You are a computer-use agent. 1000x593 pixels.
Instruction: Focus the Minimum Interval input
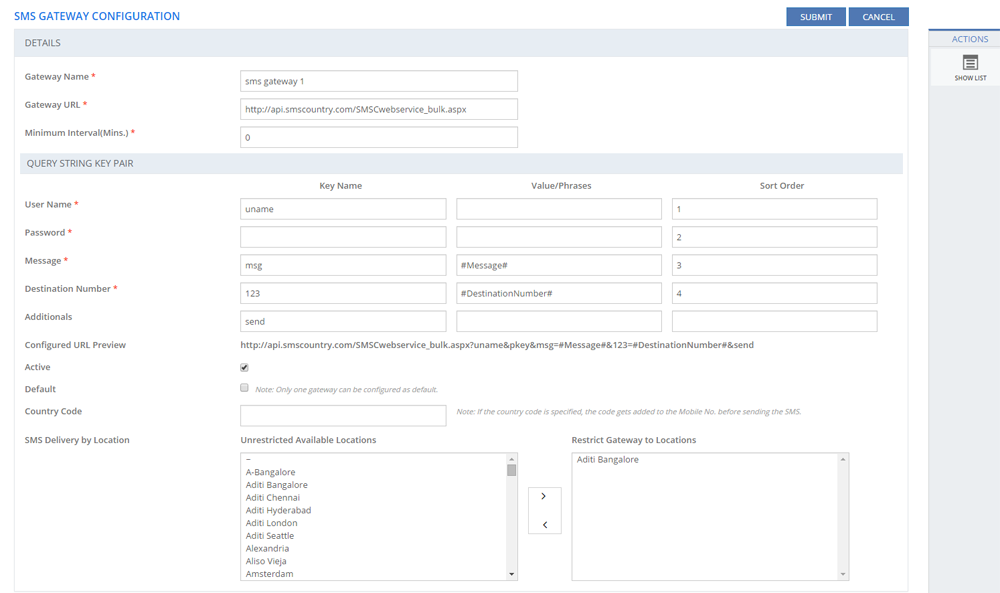[x=379, y=137]
